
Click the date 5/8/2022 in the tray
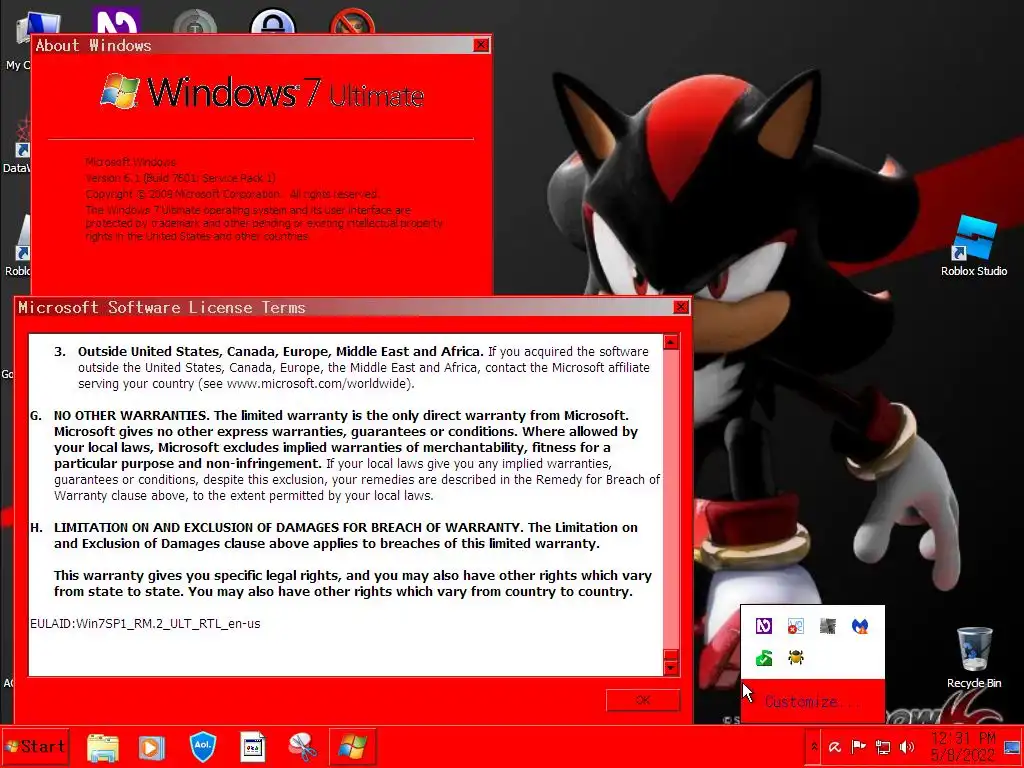(x=963, y=756)
